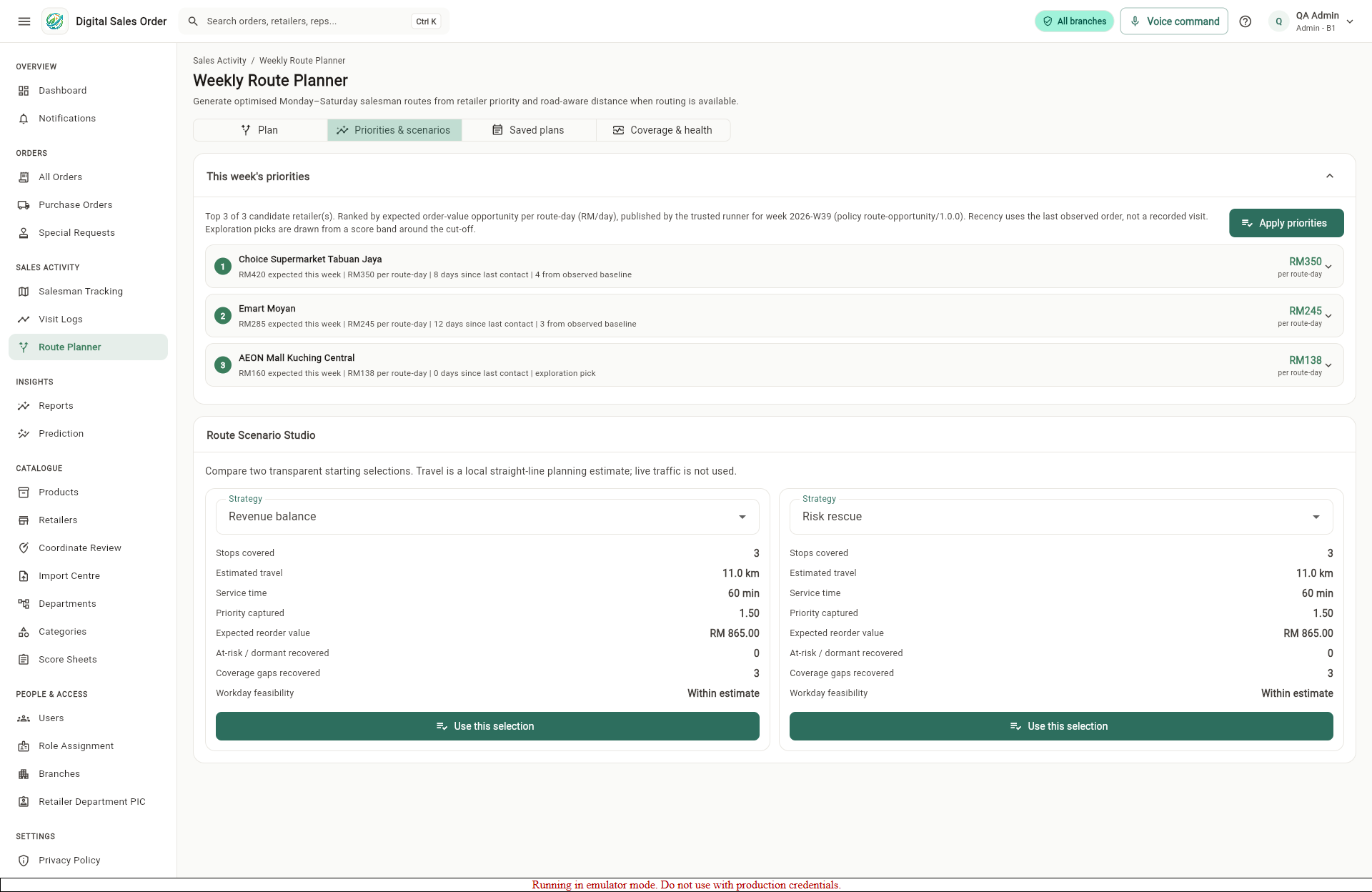
Task: Open Role Assignment page
Action: [x=88, y=746]
